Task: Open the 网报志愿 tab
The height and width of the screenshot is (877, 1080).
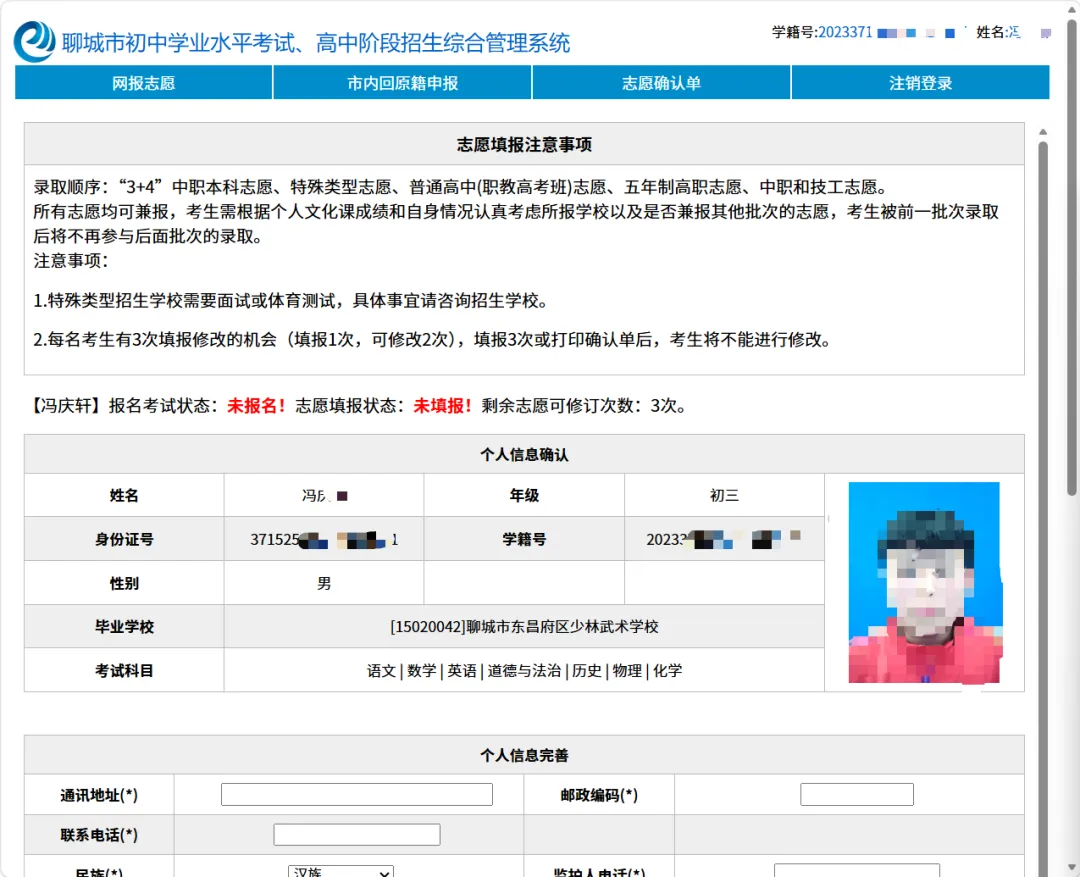Action: click(x=143, y=83)
